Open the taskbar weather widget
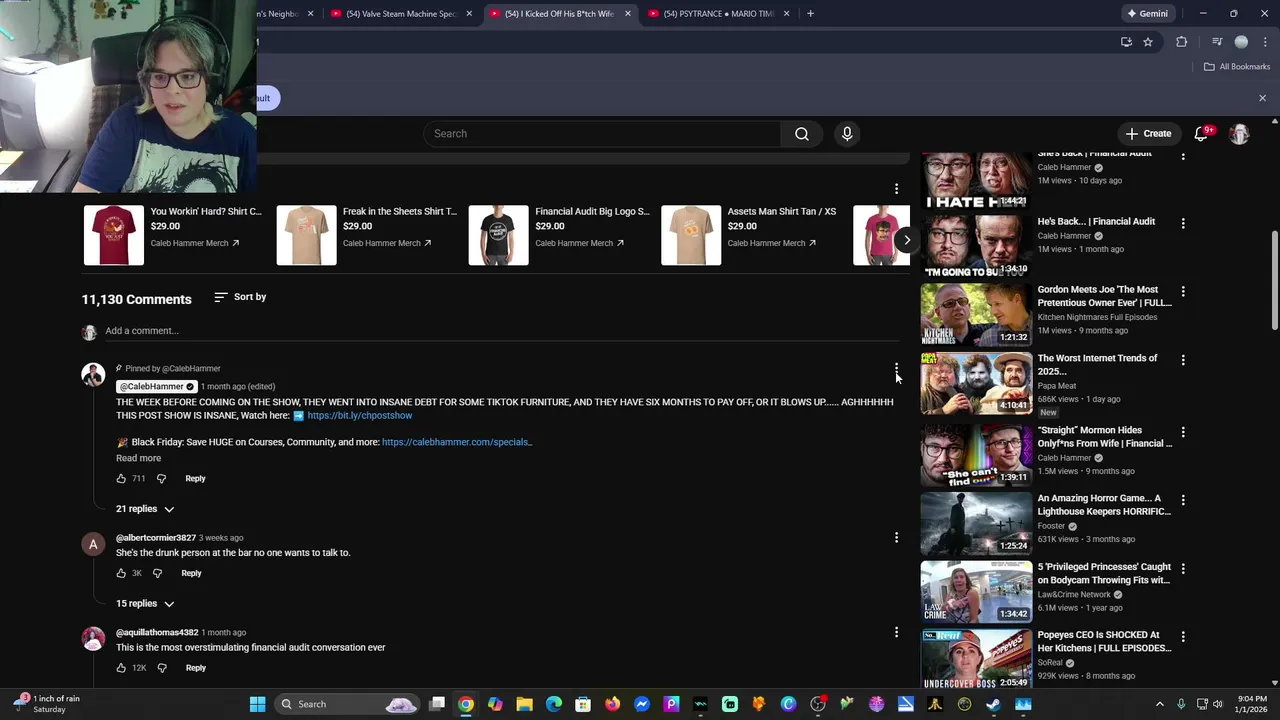This screenshot has height=720, width=1280. [45, 704]
